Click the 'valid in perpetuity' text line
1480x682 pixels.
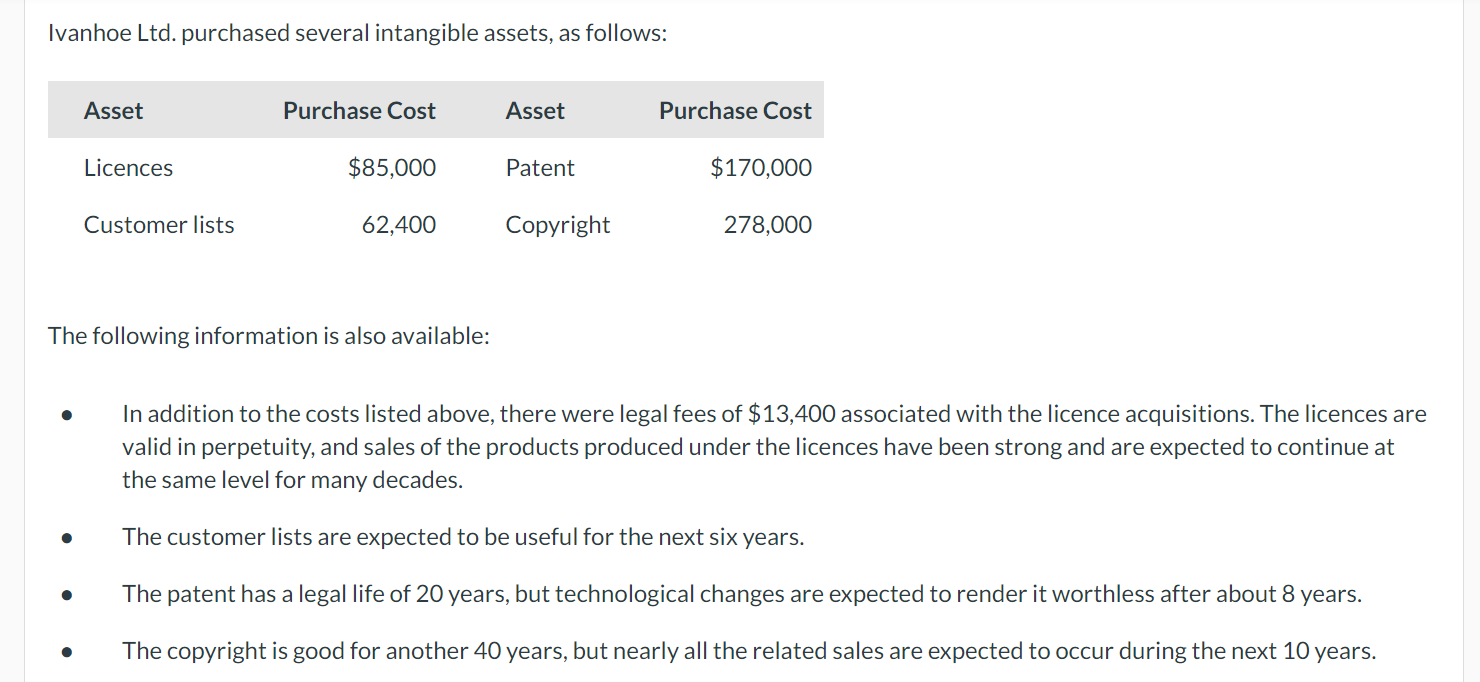tap(758, 447)
